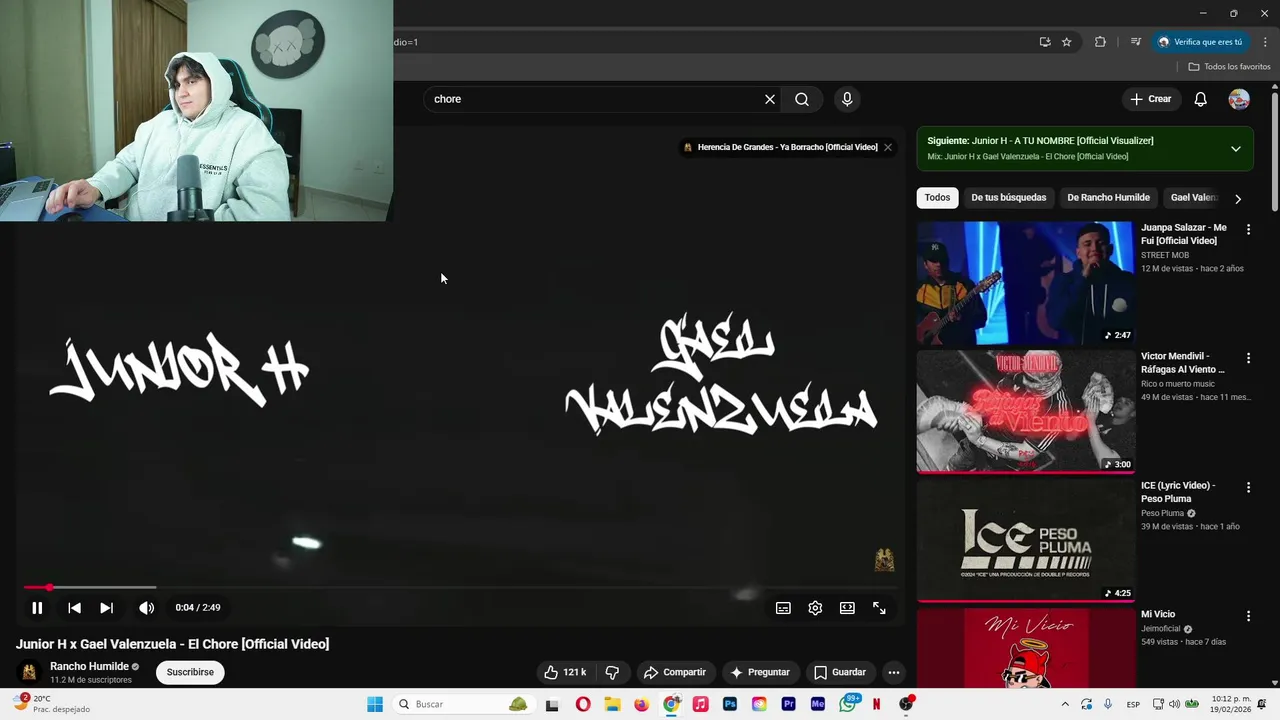
Task: Select the 'De tus búsquedas' chip
Action: 1008,197
